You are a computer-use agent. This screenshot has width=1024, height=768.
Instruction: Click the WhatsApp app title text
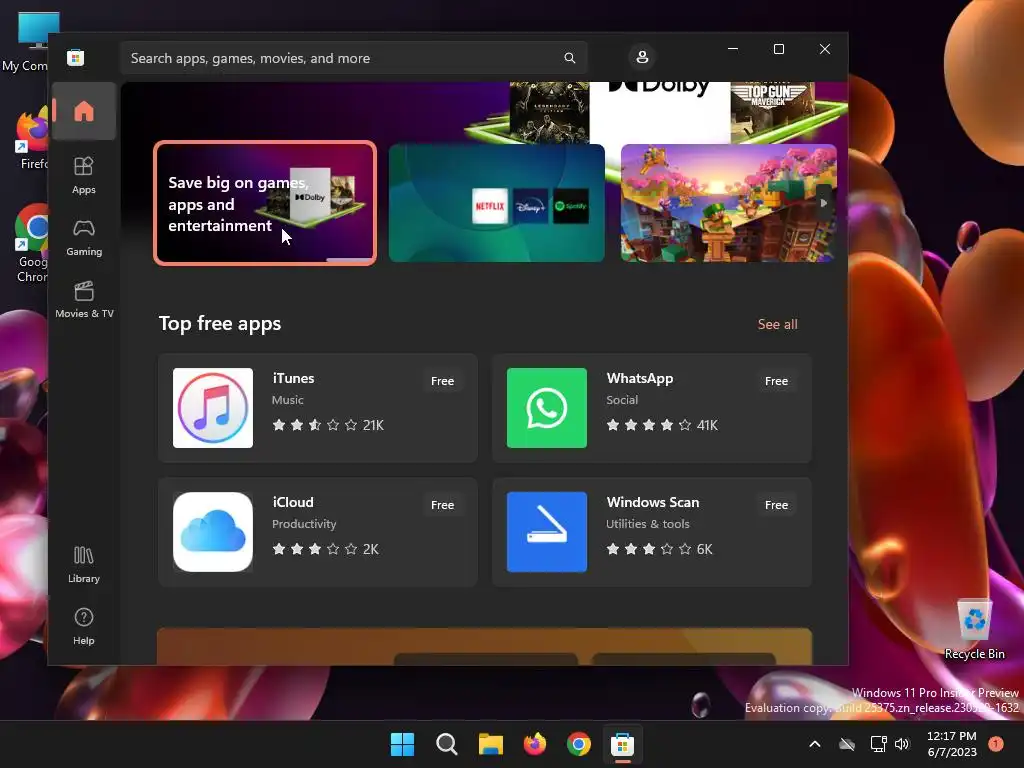(639, 378)
